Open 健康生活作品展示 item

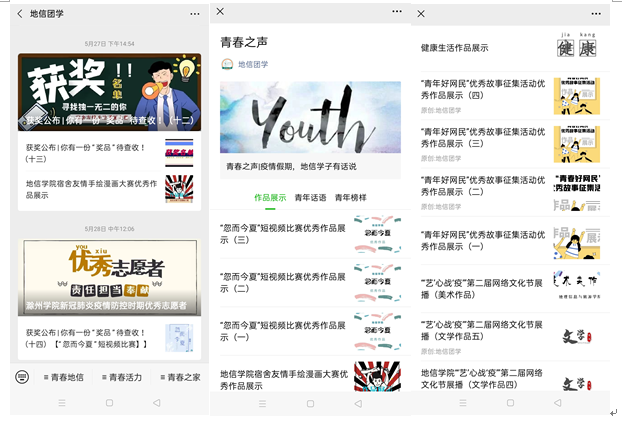pos(511,48)
